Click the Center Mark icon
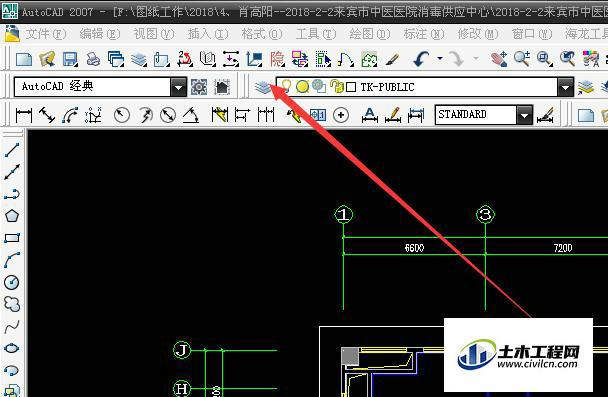608x397 pixels. (341, 115)
